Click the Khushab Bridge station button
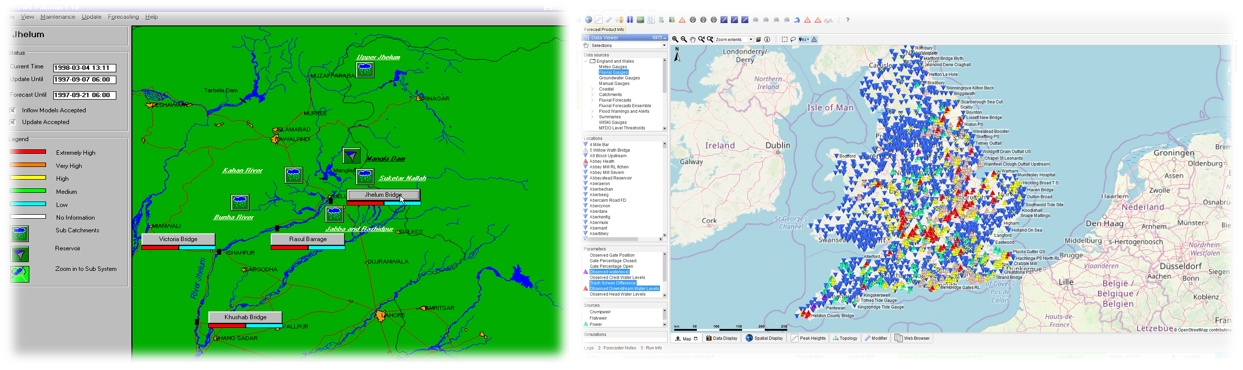The width and height of the screenshot is (1243, 370). pos(245,317)
